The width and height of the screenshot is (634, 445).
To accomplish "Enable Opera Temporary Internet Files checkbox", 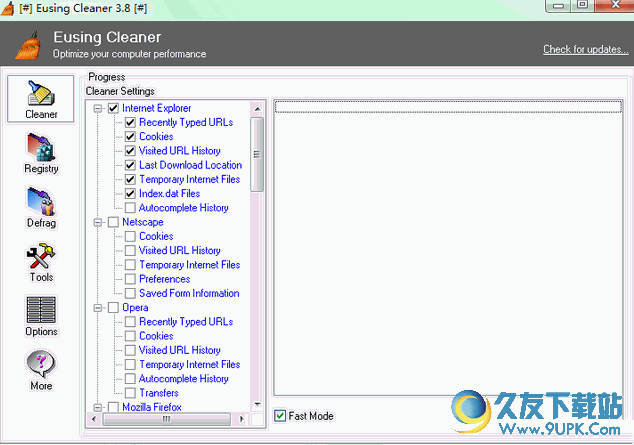I will pos(130,365).
